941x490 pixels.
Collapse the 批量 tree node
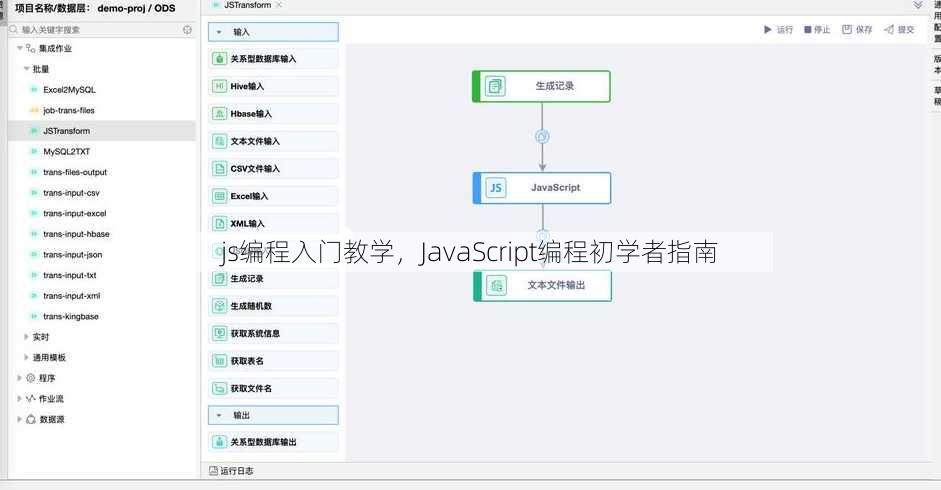(x=26, y=69)
